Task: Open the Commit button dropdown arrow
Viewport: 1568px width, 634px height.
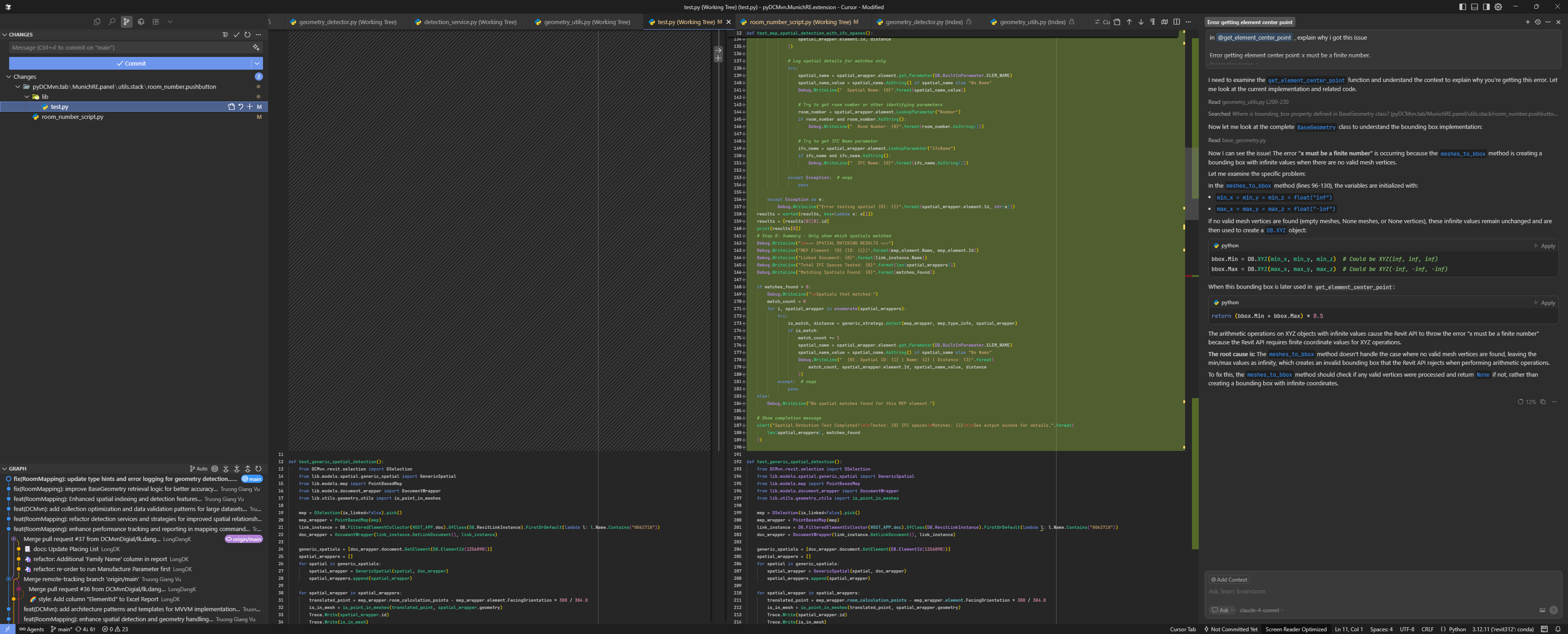Action: coord(258,63)
